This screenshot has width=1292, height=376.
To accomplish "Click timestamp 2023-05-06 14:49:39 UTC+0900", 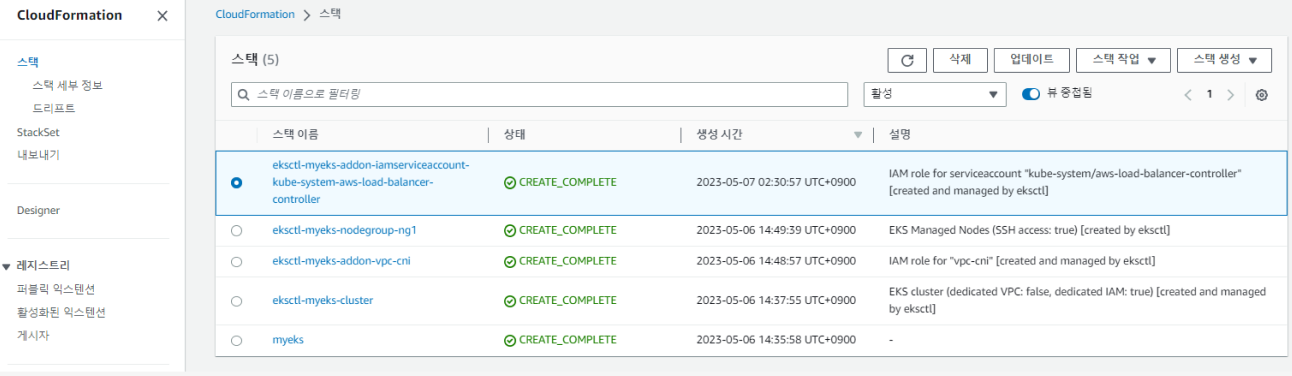I will (x=776, y=230).
